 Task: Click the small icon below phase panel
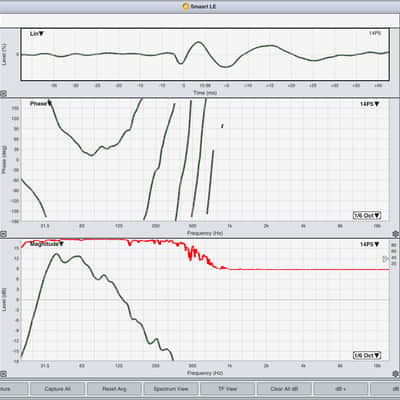(3, 234)
